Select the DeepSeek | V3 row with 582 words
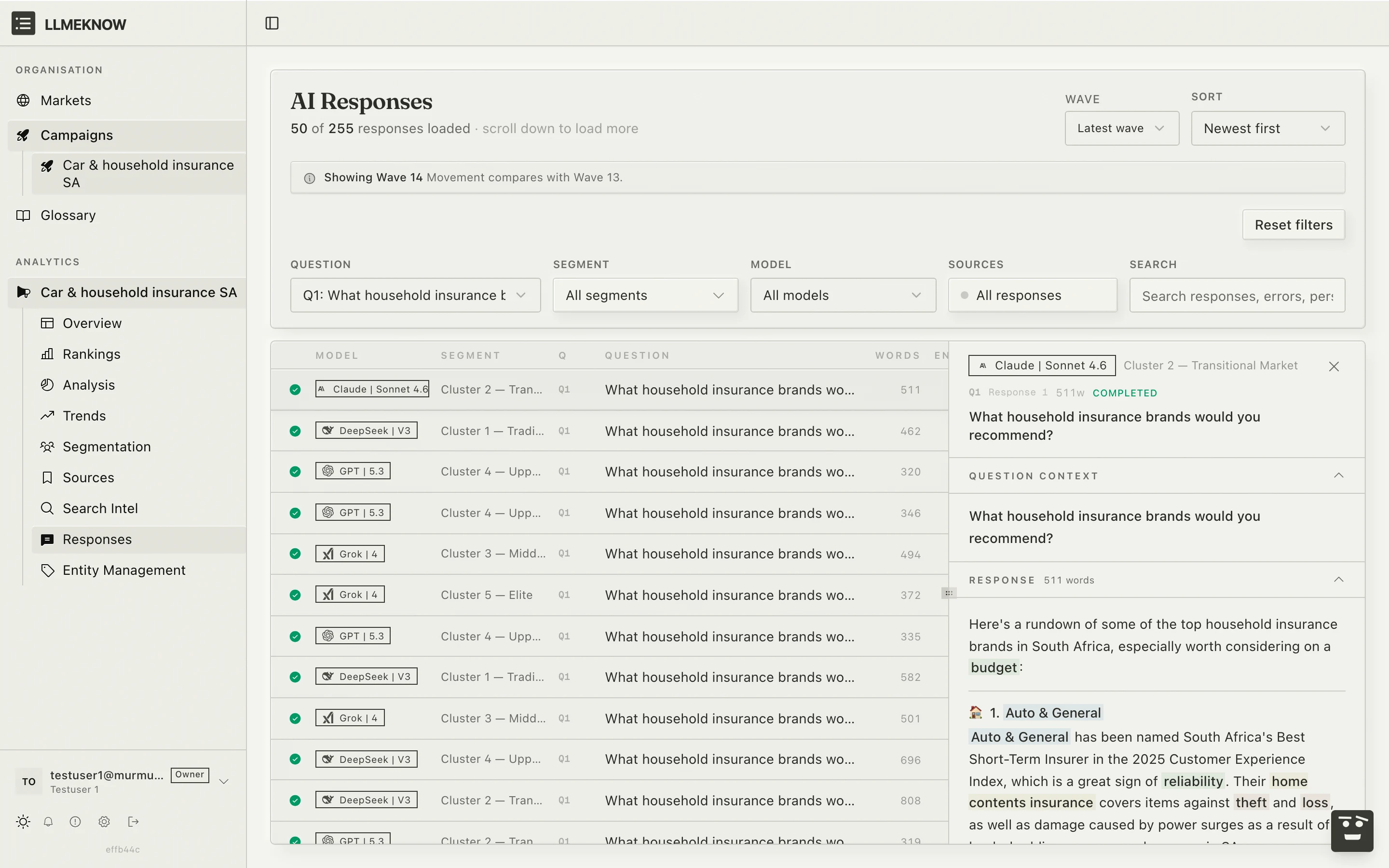 coord(609,677)
